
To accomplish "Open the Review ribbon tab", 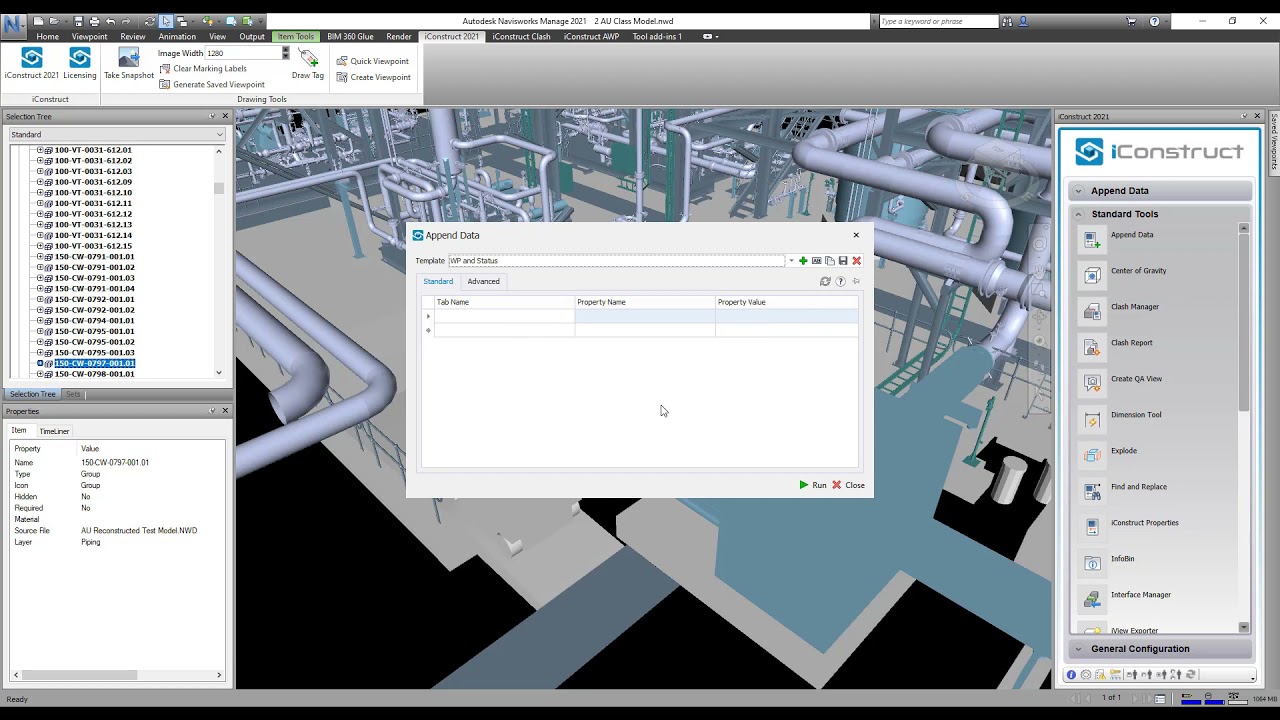I will coord(133,37).
